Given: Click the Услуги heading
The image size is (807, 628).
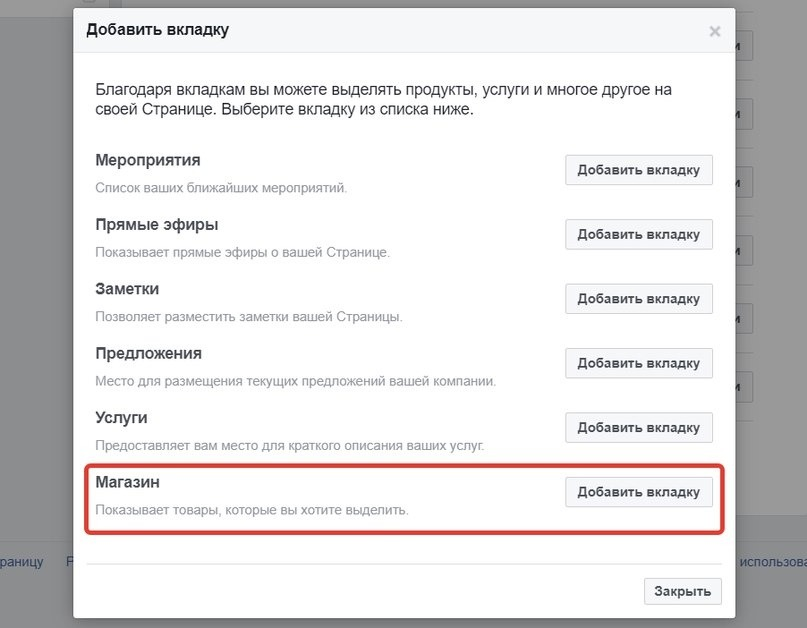Looking at the screenshot, I should click(x=121, y=417).
